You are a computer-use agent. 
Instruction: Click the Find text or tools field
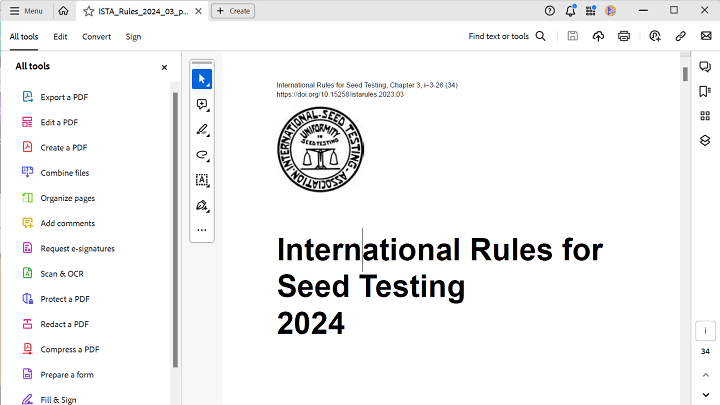click(507, 36)
